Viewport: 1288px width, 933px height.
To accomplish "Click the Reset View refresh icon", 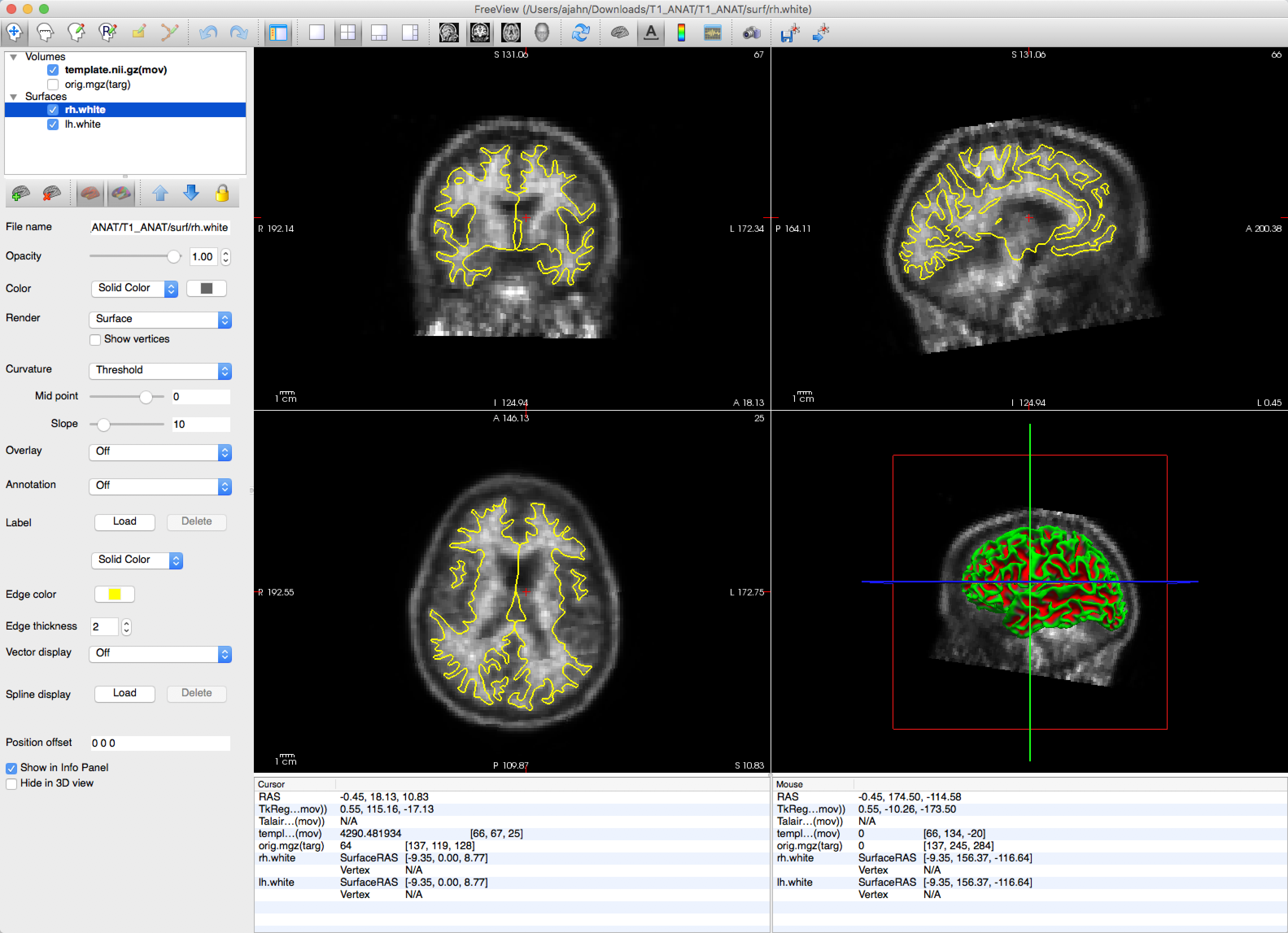I will pos(581,33).
